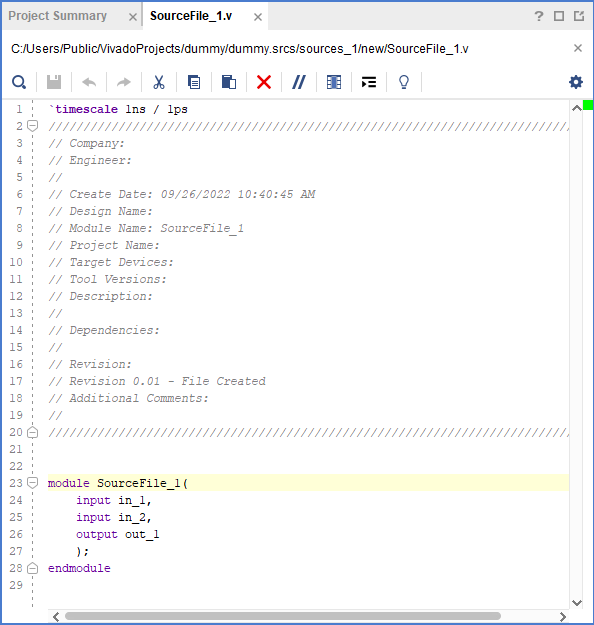Image resolution: width=594 pixels, height=625 pixels.
Task: Redo the edit with the forward arrow
Action: click(x=124, y=83)
